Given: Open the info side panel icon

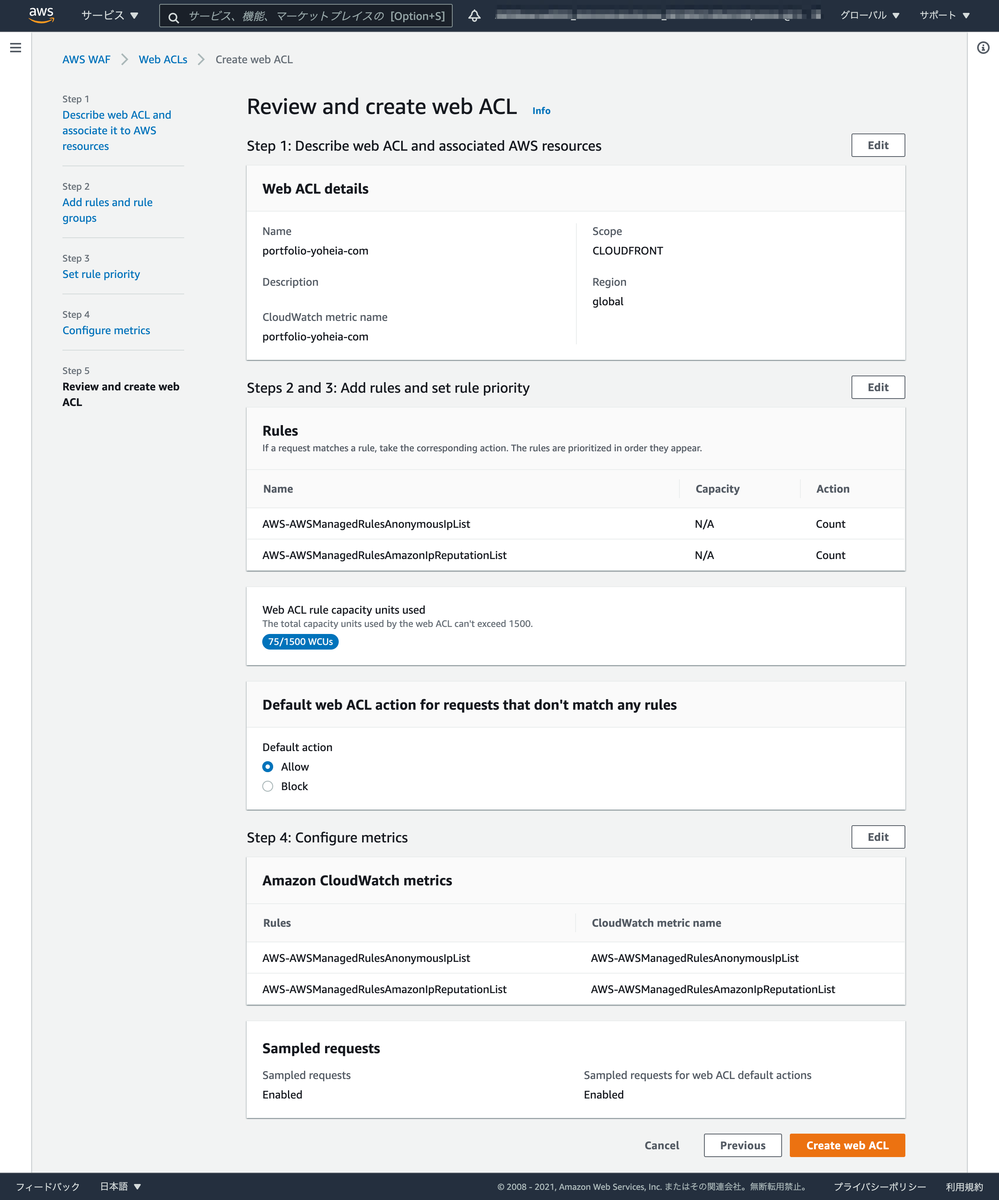Looking at the screenshot, I should [x=981, y=47].
